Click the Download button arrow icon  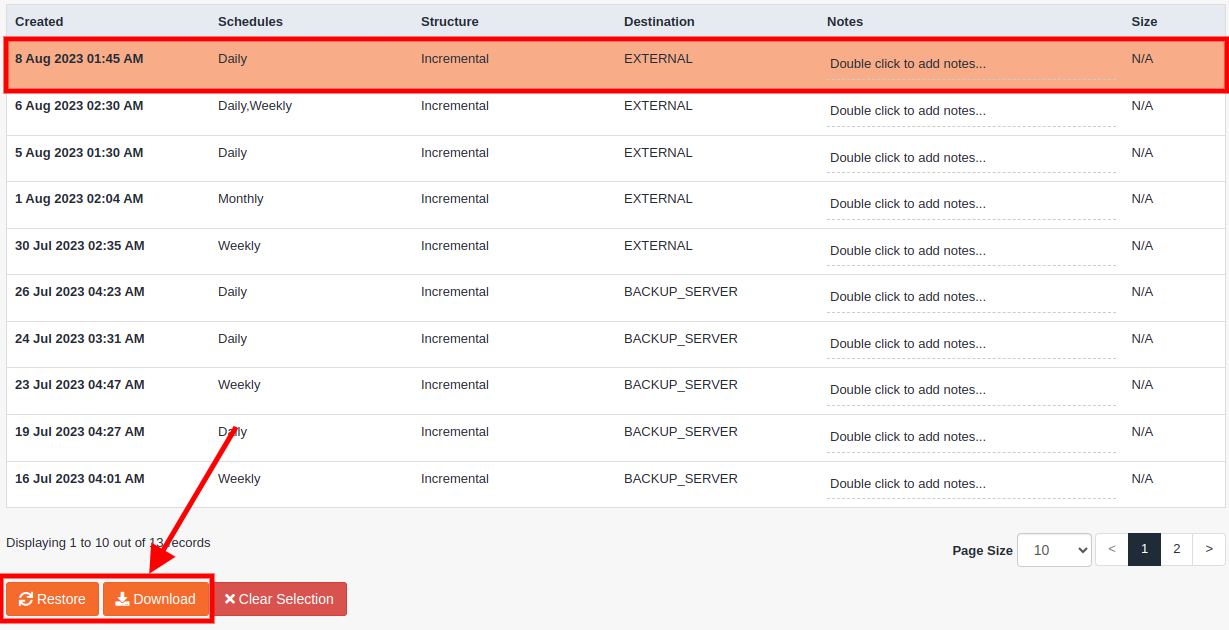point(122,599)
